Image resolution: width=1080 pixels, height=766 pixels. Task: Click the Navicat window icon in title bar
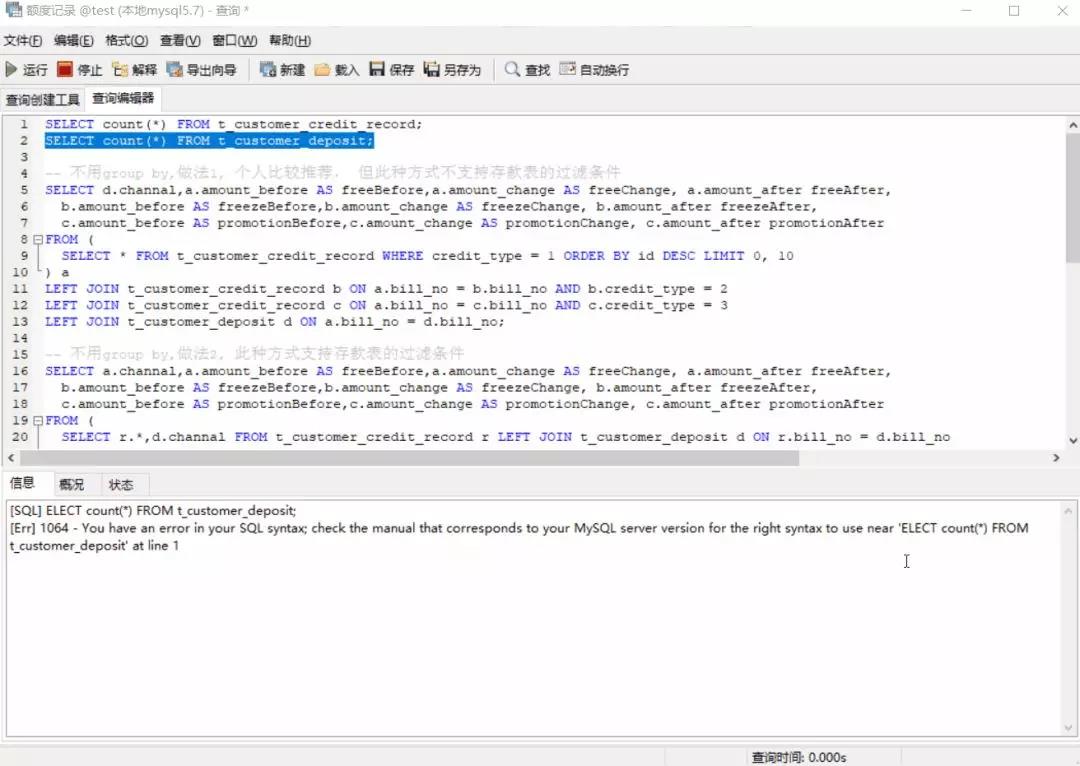point(13,10)
